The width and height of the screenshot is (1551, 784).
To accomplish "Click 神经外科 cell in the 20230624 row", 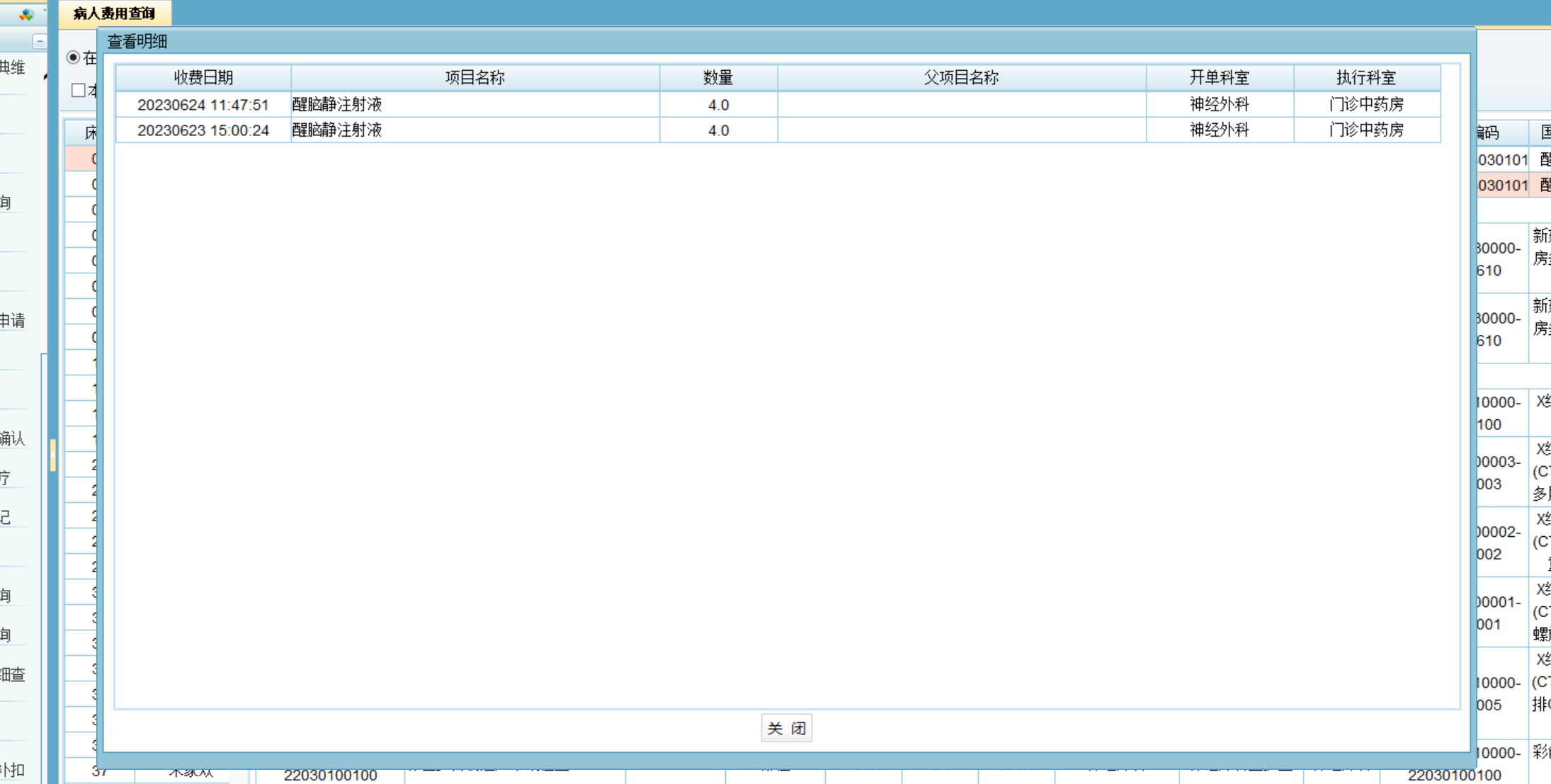I will coord(1219,105).
